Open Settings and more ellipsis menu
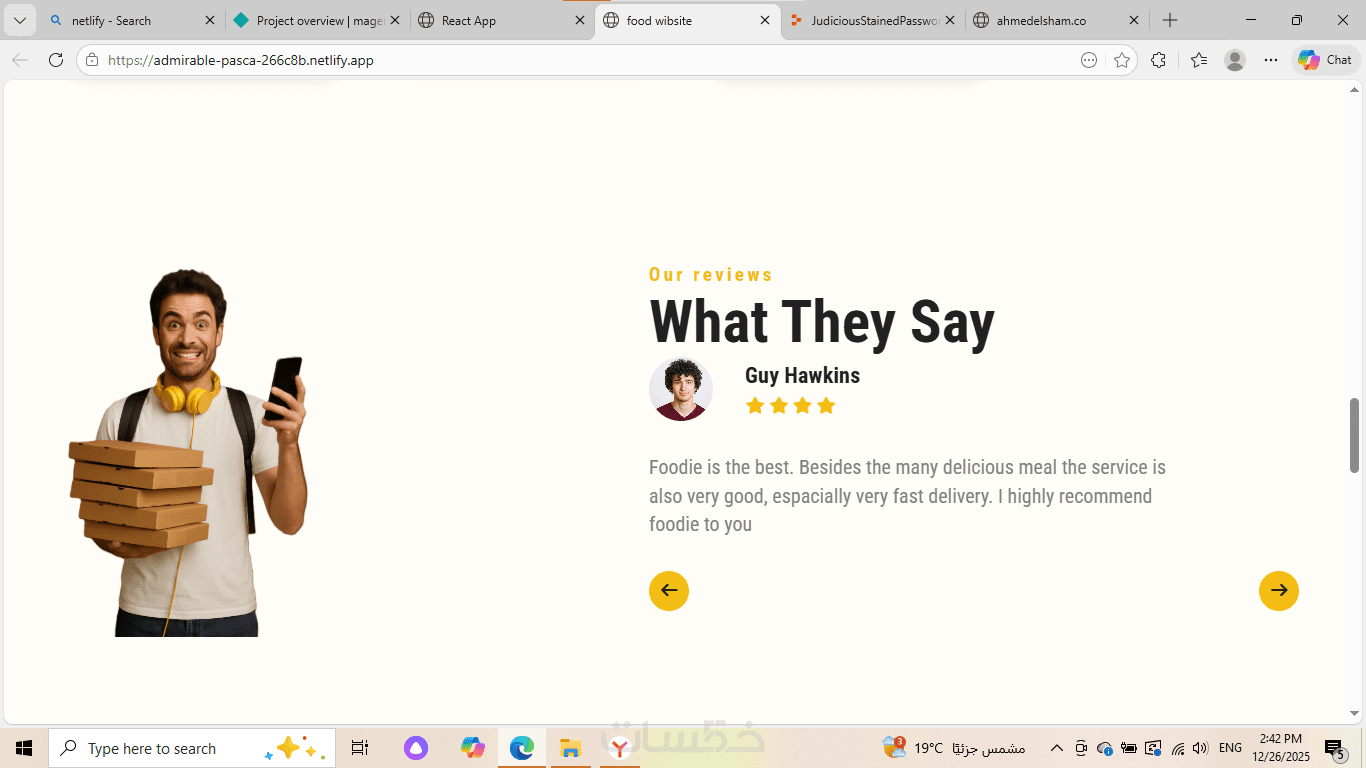The width and height of the screenshot is (1366, 768). click(1271, 60)
